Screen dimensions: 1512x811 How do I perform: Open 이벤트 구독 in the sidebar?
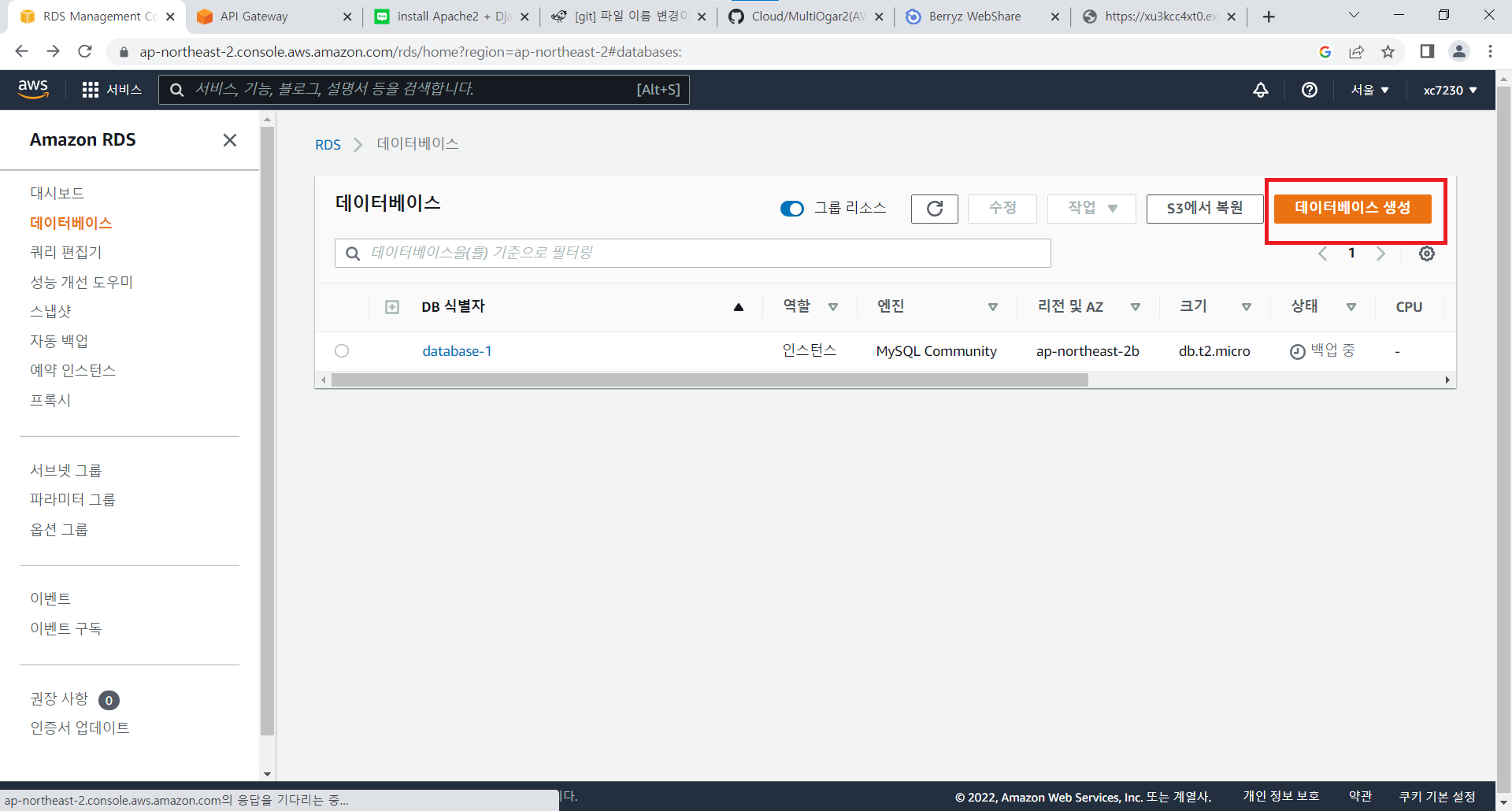click(65, 628)
